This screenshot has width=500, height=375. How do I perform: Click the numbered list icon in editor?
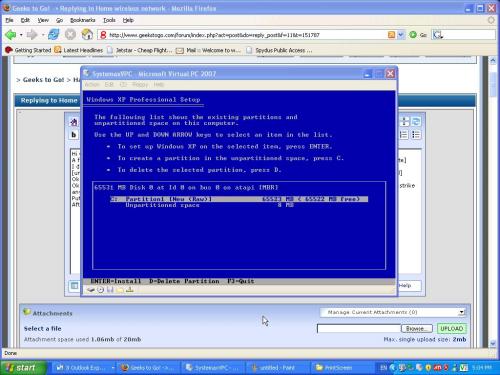click(404, 135)
